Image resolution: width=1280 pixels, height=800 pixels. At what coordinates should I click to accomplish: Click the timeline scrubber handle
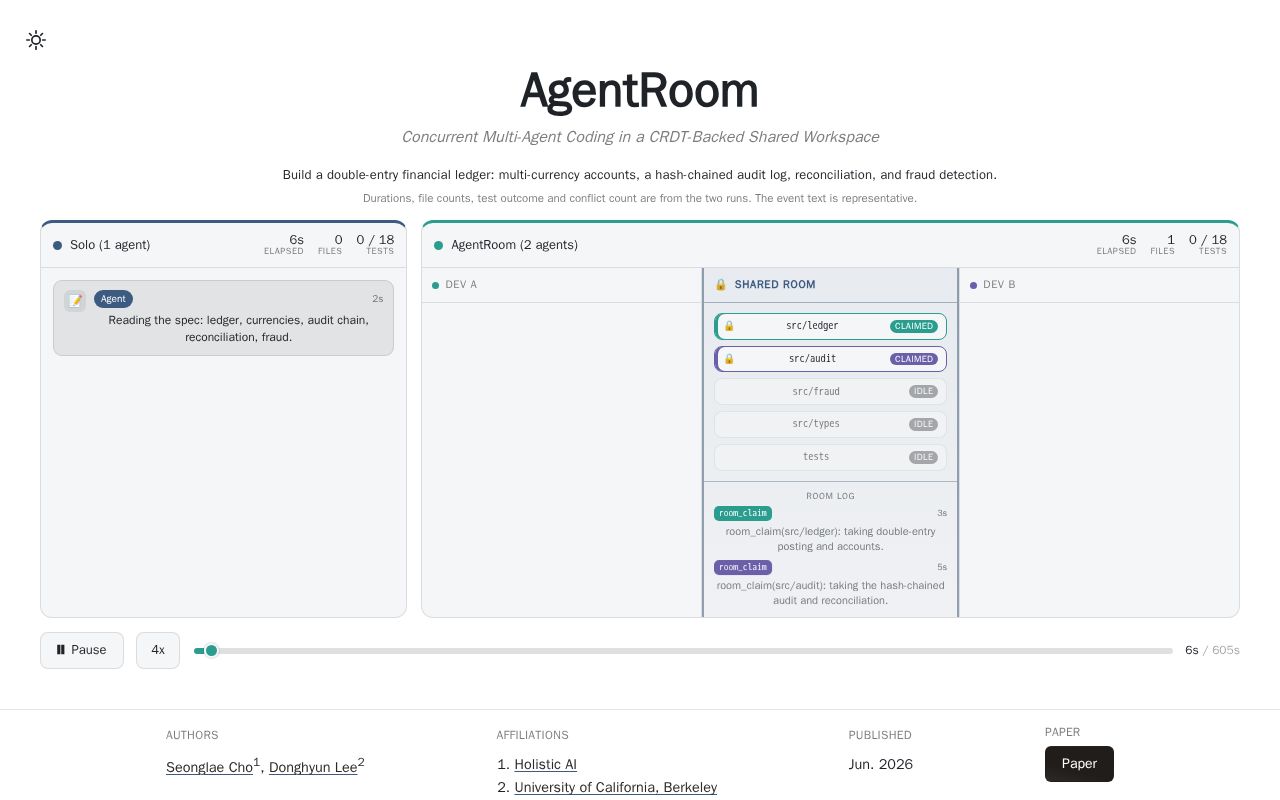point(211,651)
